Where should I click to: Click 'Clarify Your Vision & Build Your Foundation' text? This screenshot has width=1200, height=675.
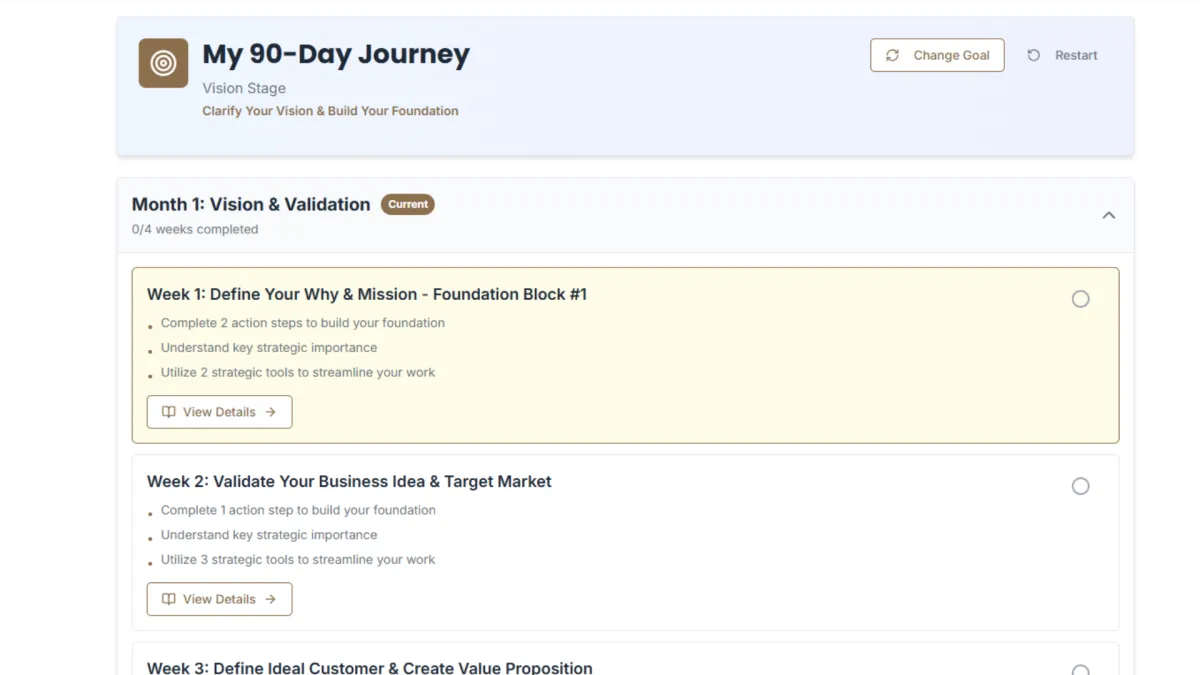pyautogui.click(x=330, y=111)
